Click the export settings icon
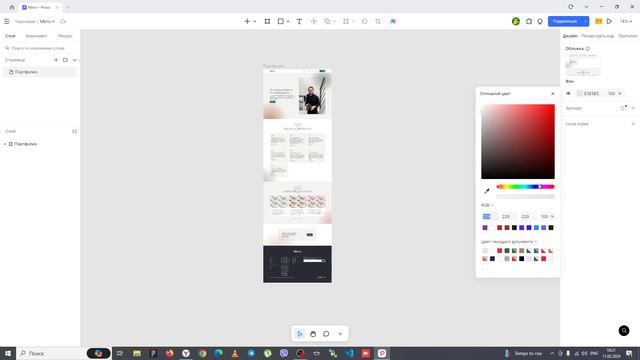640x360 pixels. [624, 108]
